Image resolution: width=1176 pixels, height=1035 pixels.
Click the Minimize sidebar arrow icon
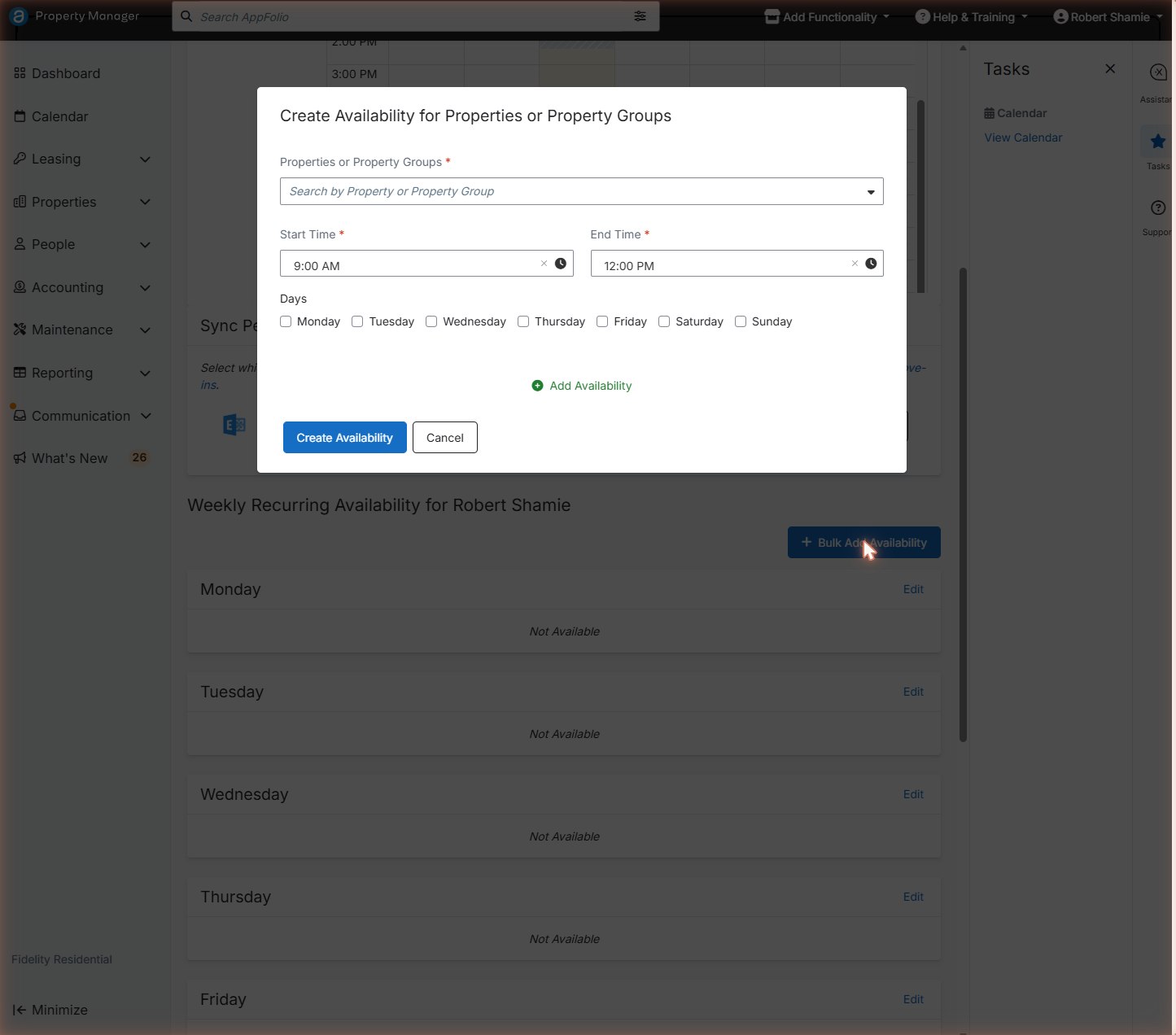[20, 1010]
